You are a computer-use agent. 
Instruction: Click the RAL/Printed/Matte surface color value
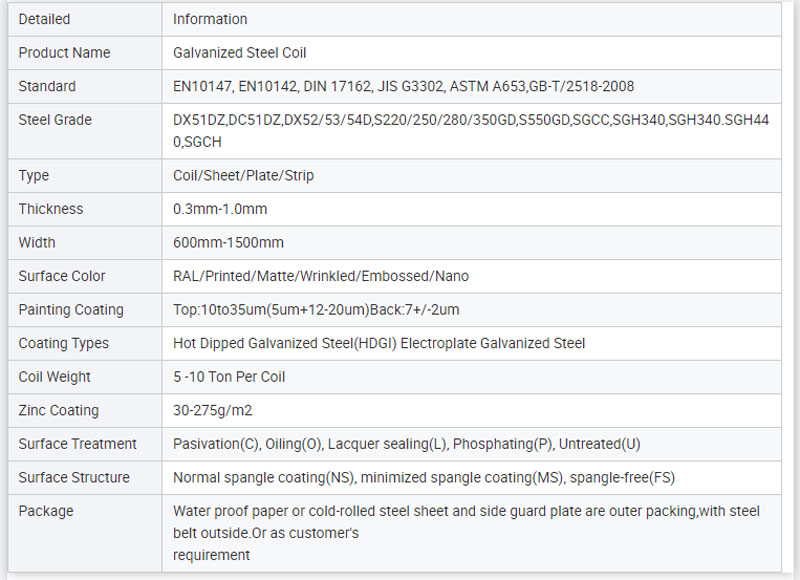[320, 276]
